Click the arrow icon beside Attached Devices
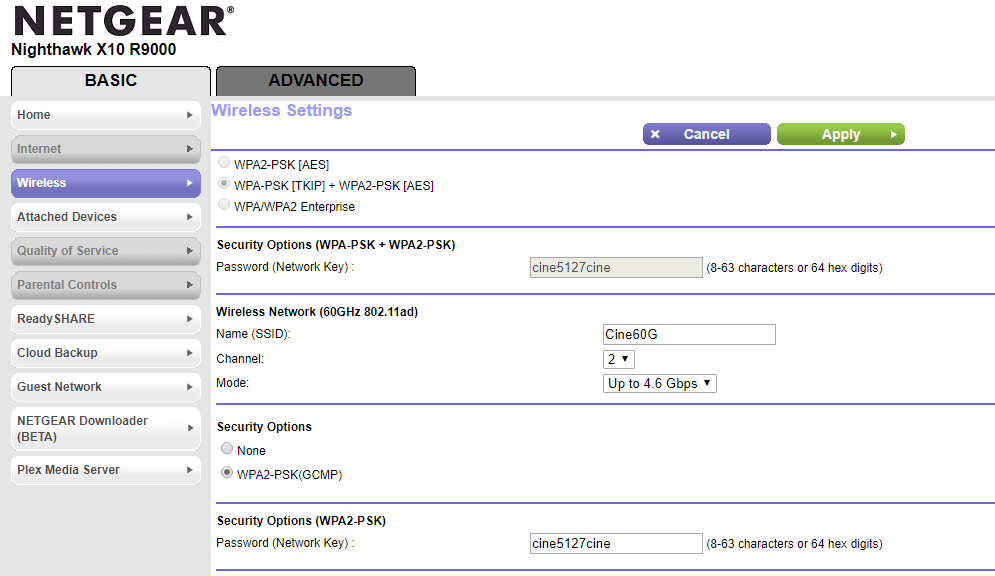This screenshot has height=576, width=995. [189, 217]
